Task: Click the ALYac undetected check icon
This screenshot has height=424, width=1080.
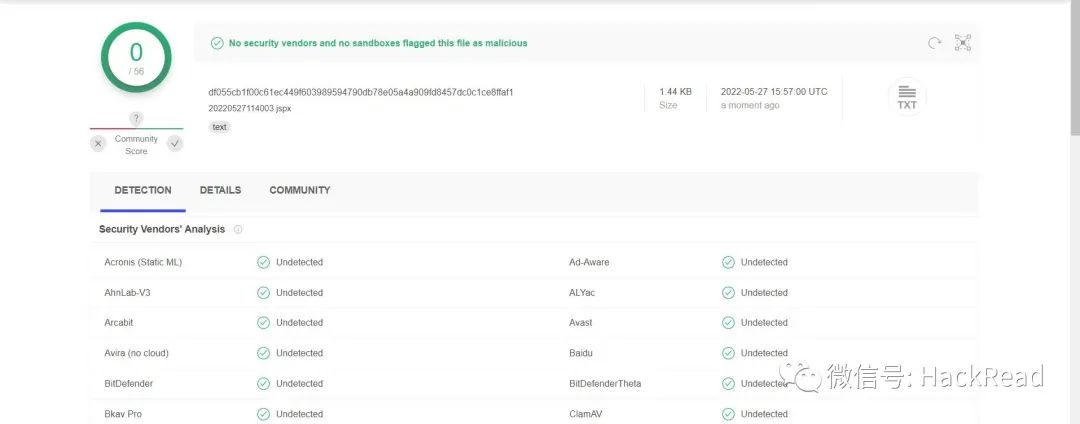Action: (728, 293)
